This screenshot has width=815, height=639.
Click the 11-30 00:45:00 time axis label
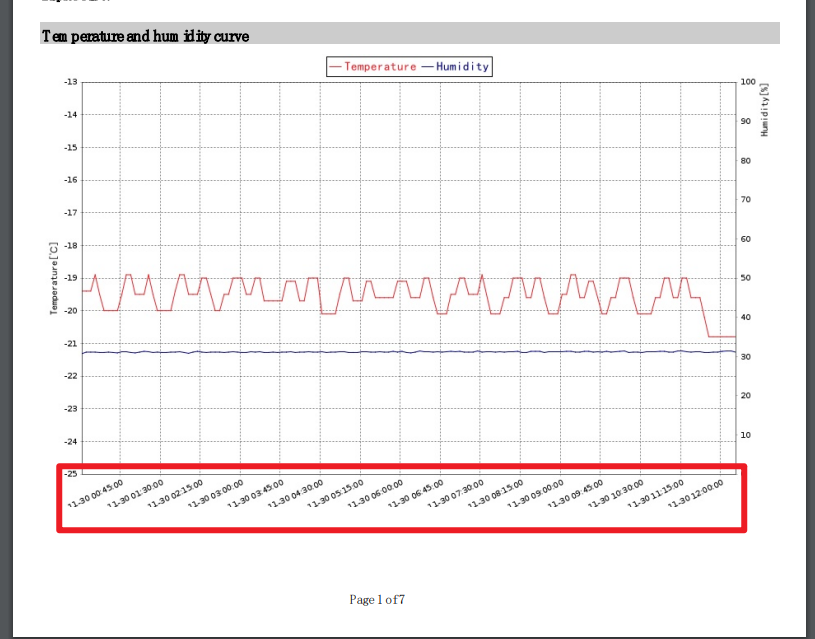pos(95,494)
